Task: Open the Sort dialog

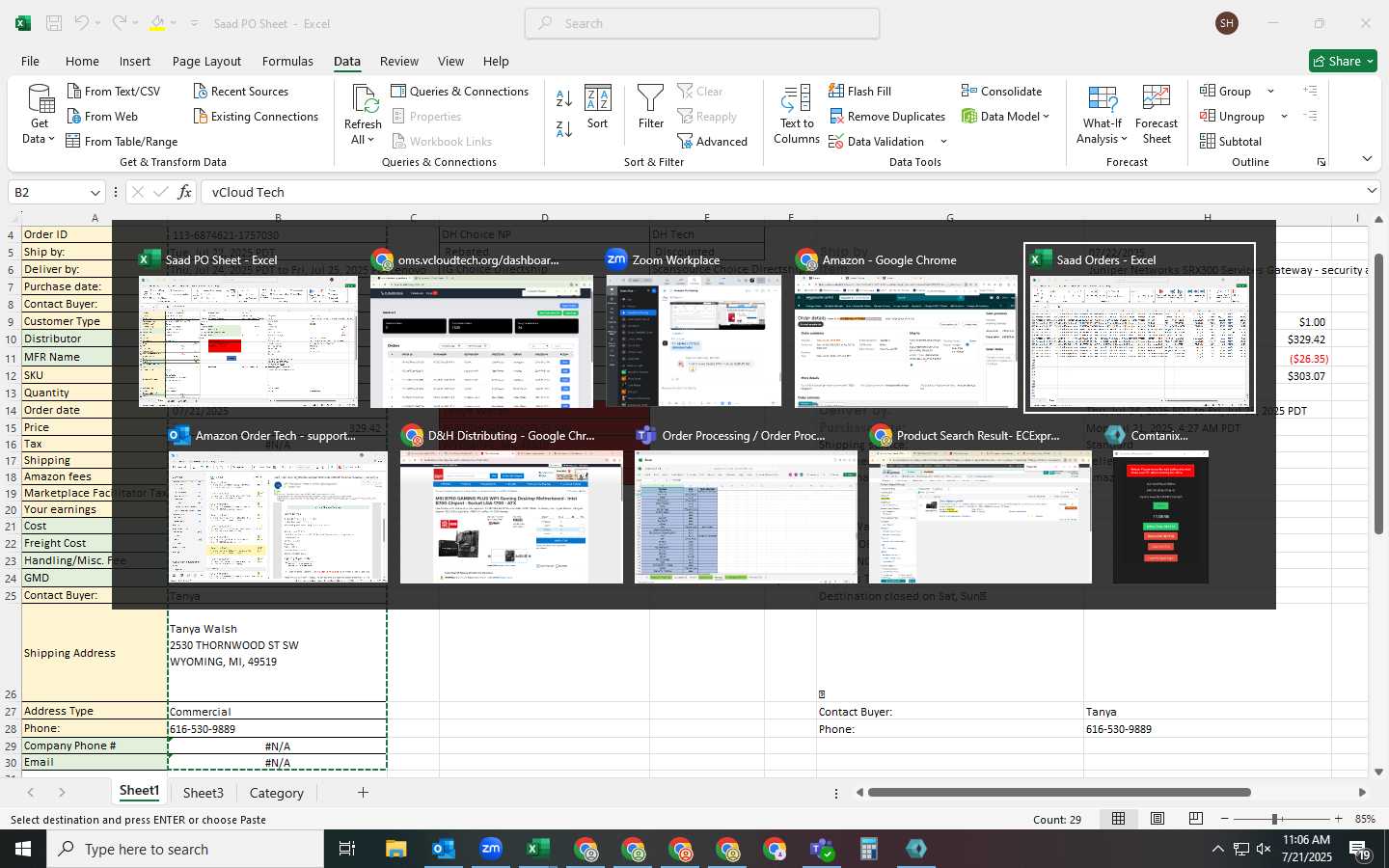Action: click(x=598, y=108)
